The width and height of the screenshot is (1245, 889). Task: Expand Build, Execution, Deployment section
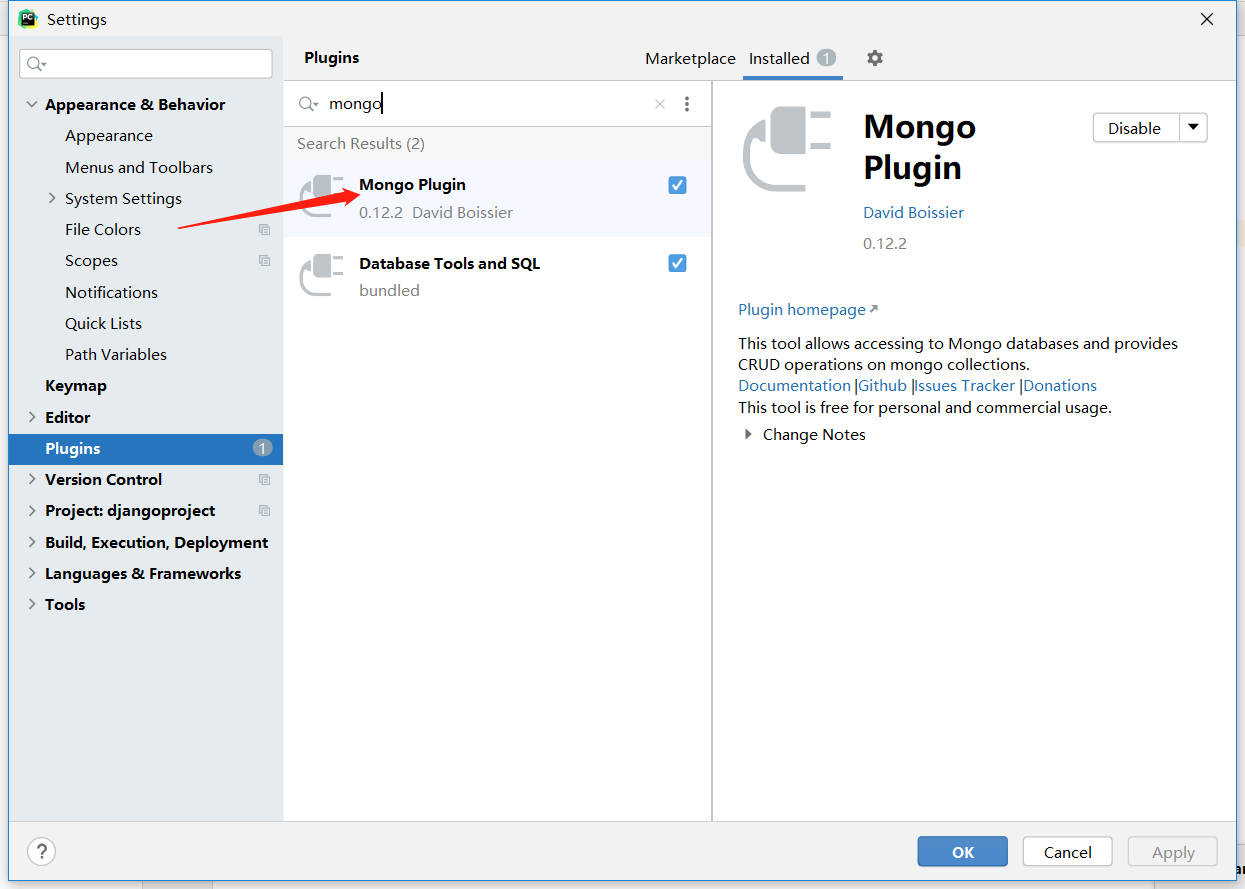32,542
